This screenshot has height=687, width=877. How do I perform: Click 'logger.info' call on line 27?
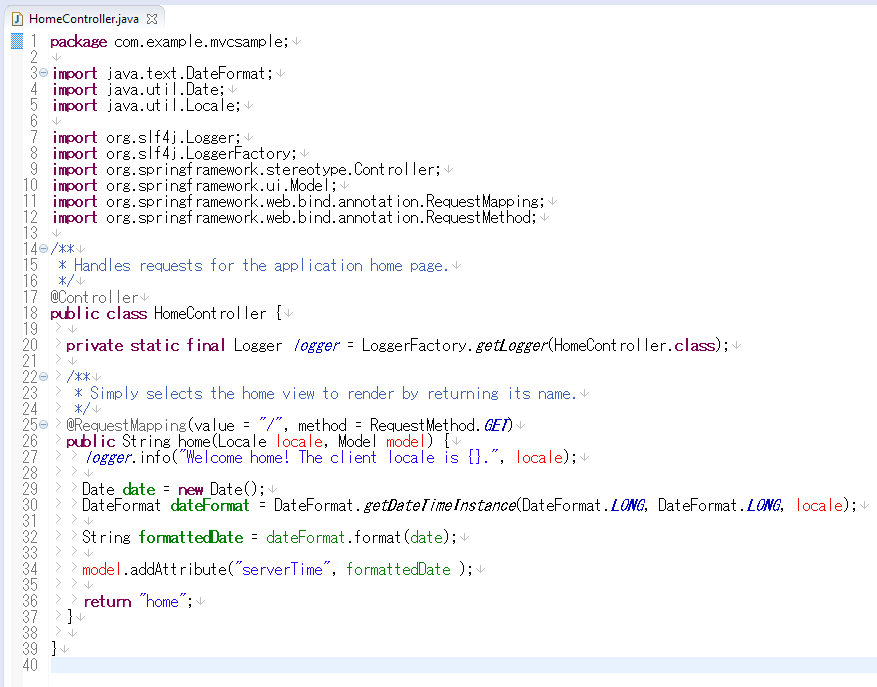coord(128,457)
